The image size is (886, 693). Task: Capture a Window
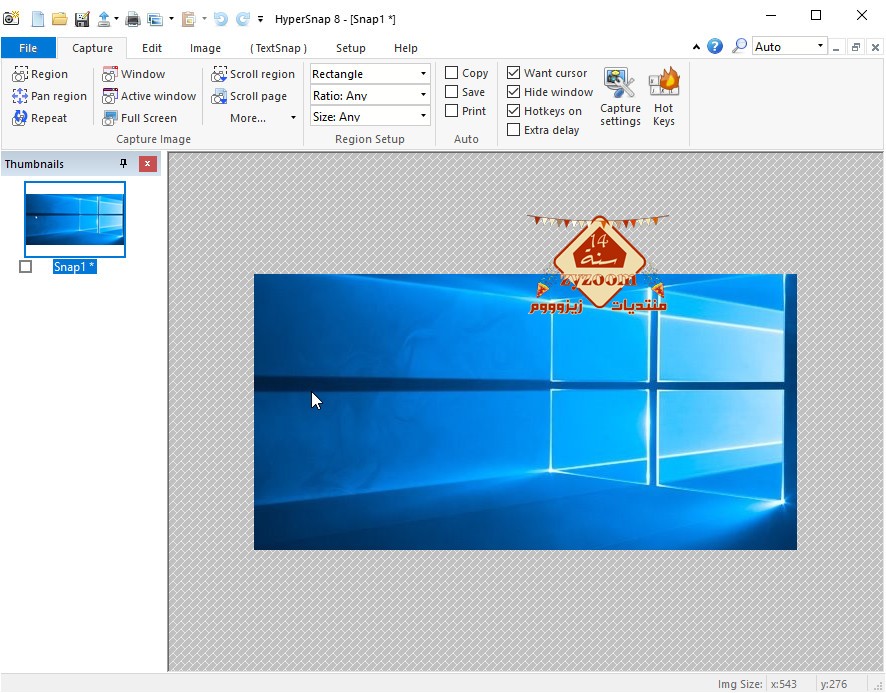coord(133,74)
